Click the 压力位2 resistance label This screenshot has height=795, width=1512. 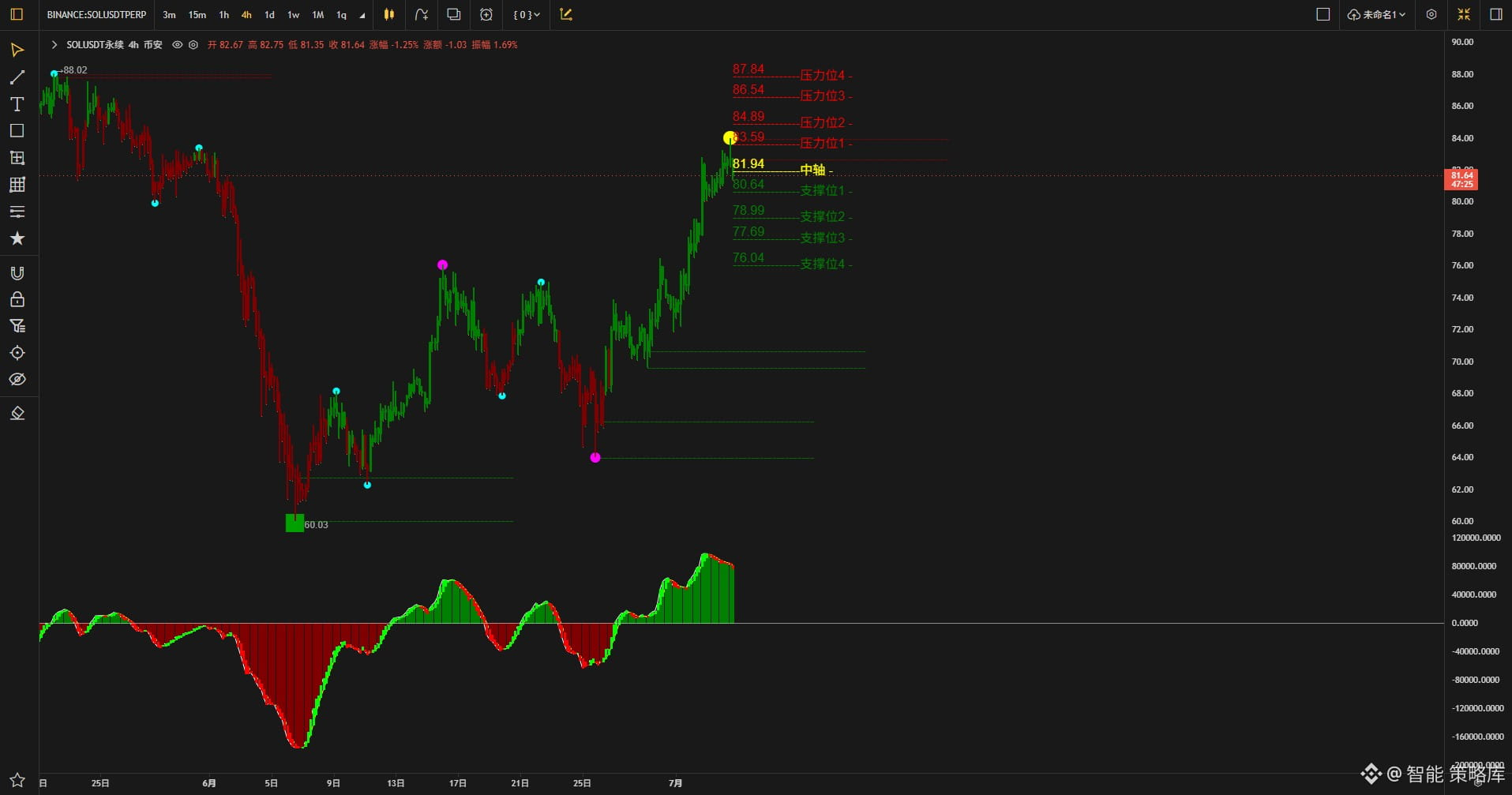point(823,123)
